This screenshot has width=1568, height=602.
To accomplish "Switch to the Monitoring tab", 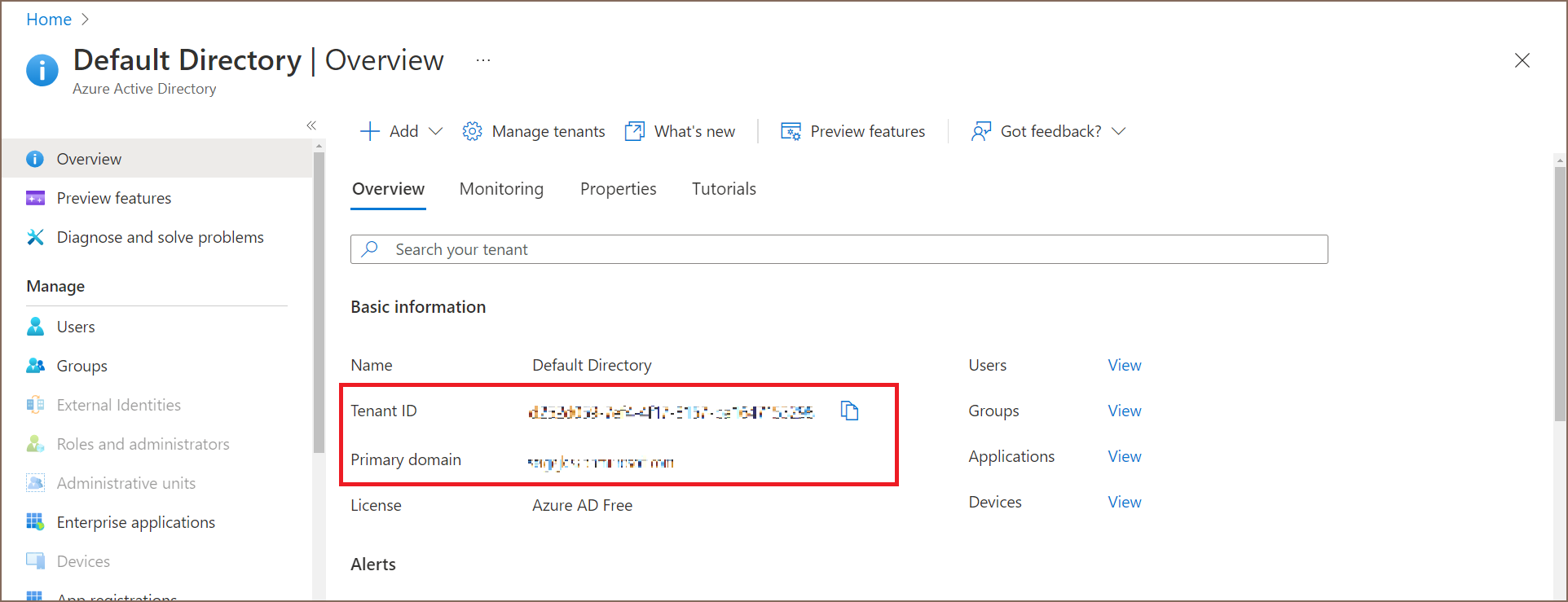I will (x=501, y=189).
